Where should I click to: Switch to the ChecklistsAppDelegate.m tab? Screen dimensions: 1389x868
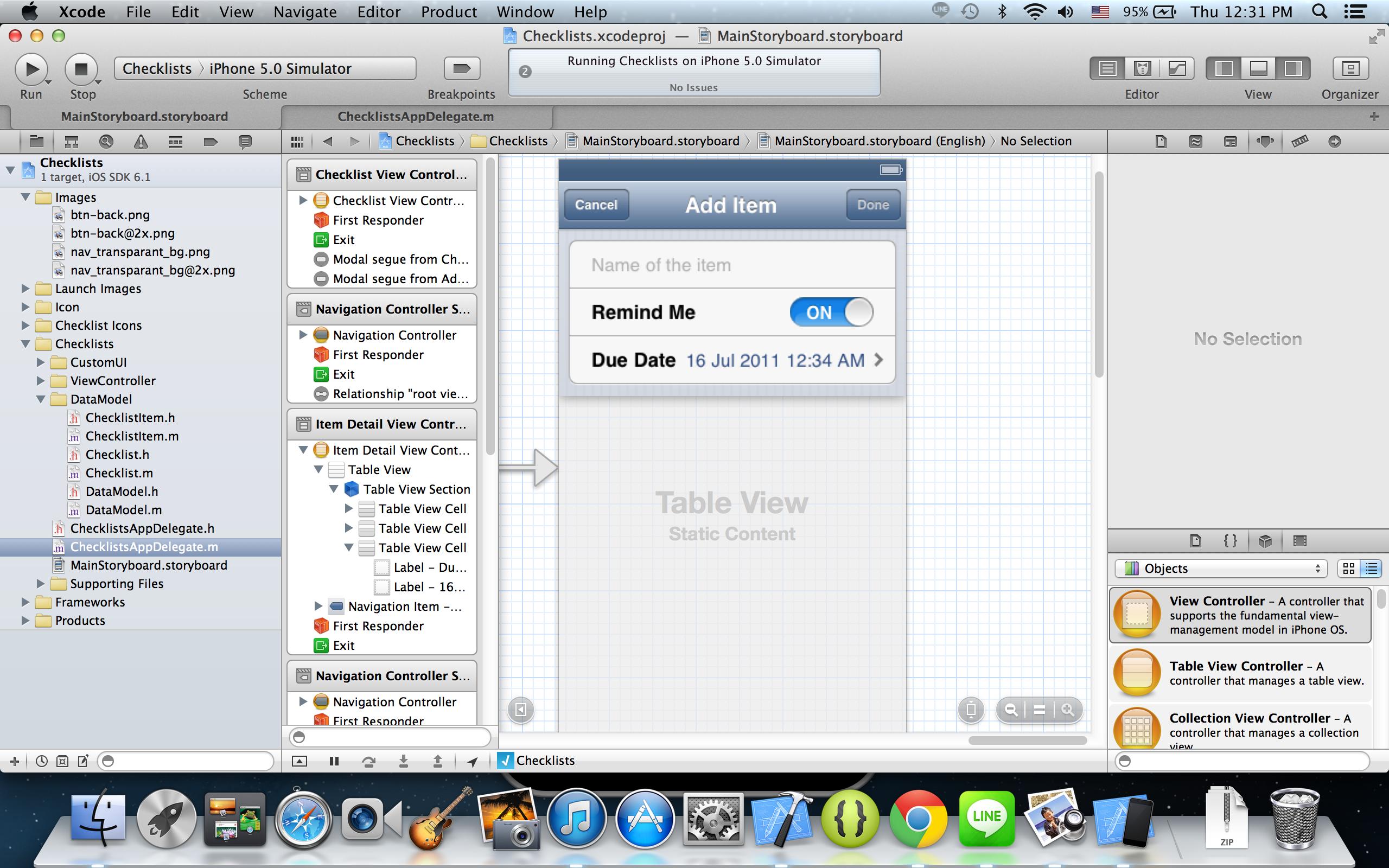coord(415,117)
